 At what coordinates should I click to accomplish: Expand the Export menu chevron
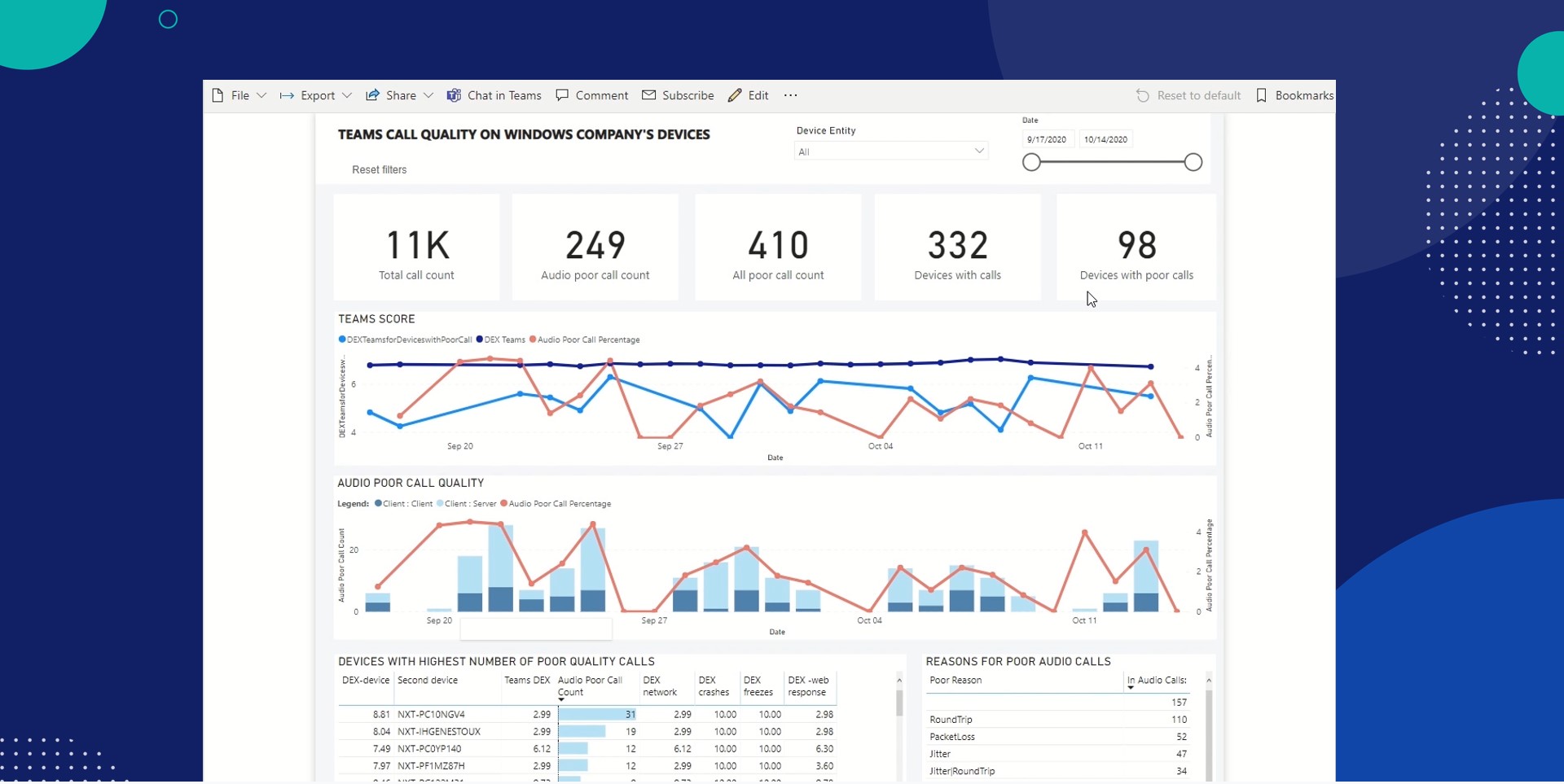coord(347,95)
